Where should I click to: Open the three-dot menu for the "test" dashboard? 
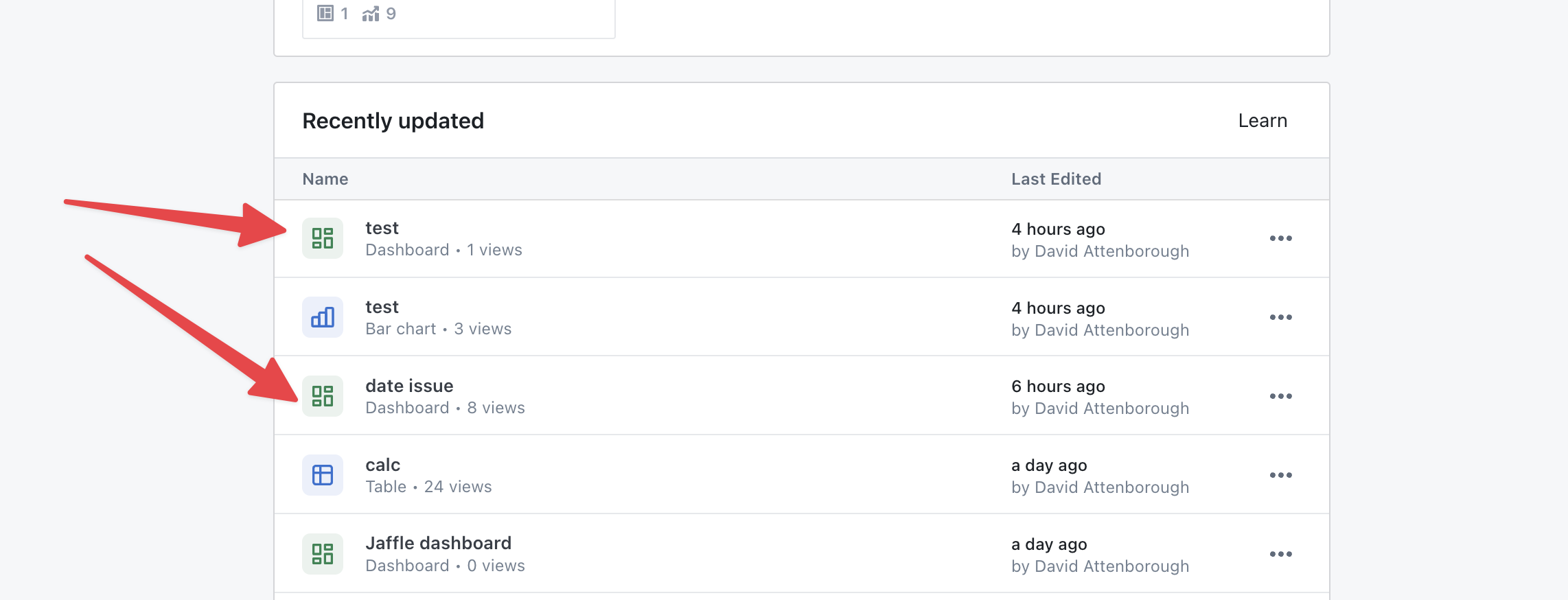coord(1280,238)
